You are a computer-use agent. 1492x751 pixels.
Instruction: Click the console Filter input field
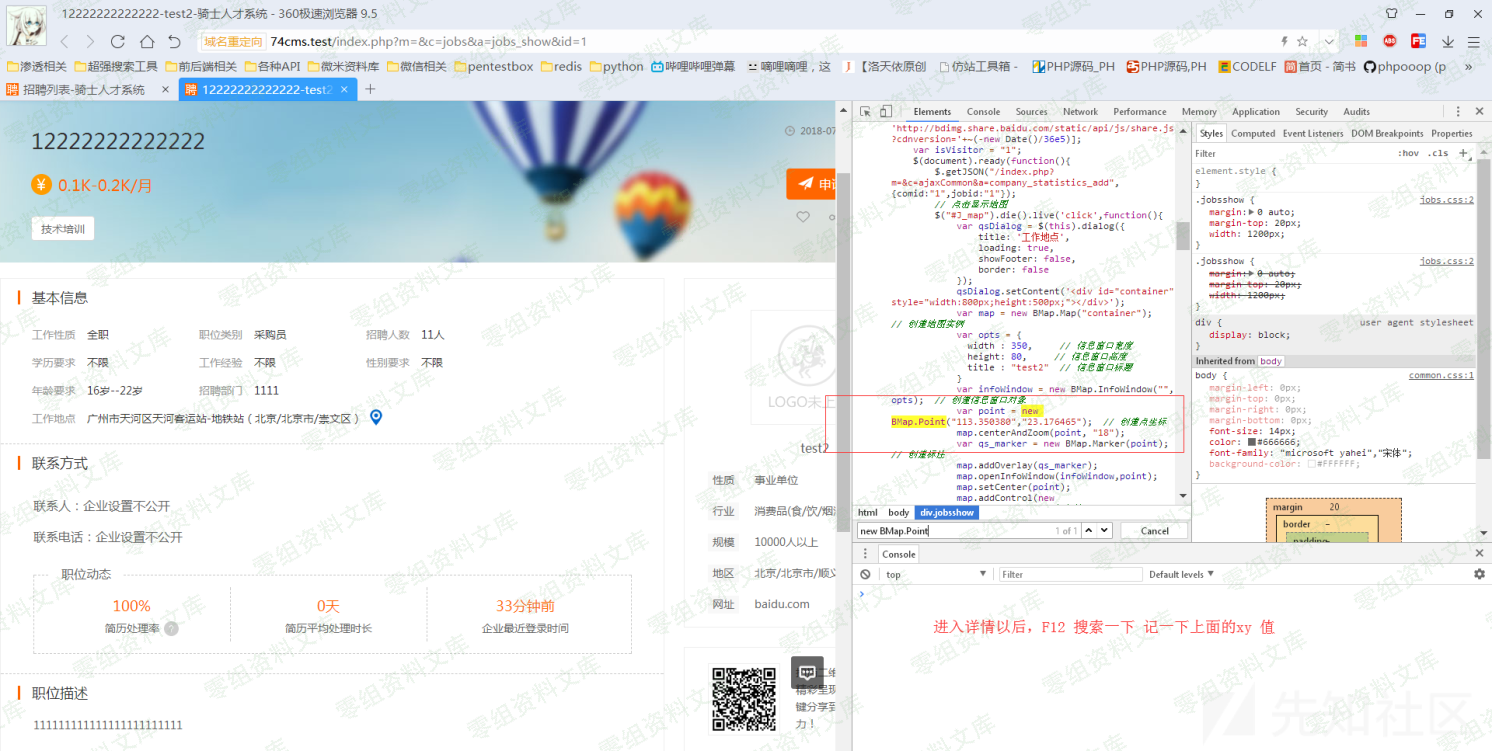click(1070, 575)
